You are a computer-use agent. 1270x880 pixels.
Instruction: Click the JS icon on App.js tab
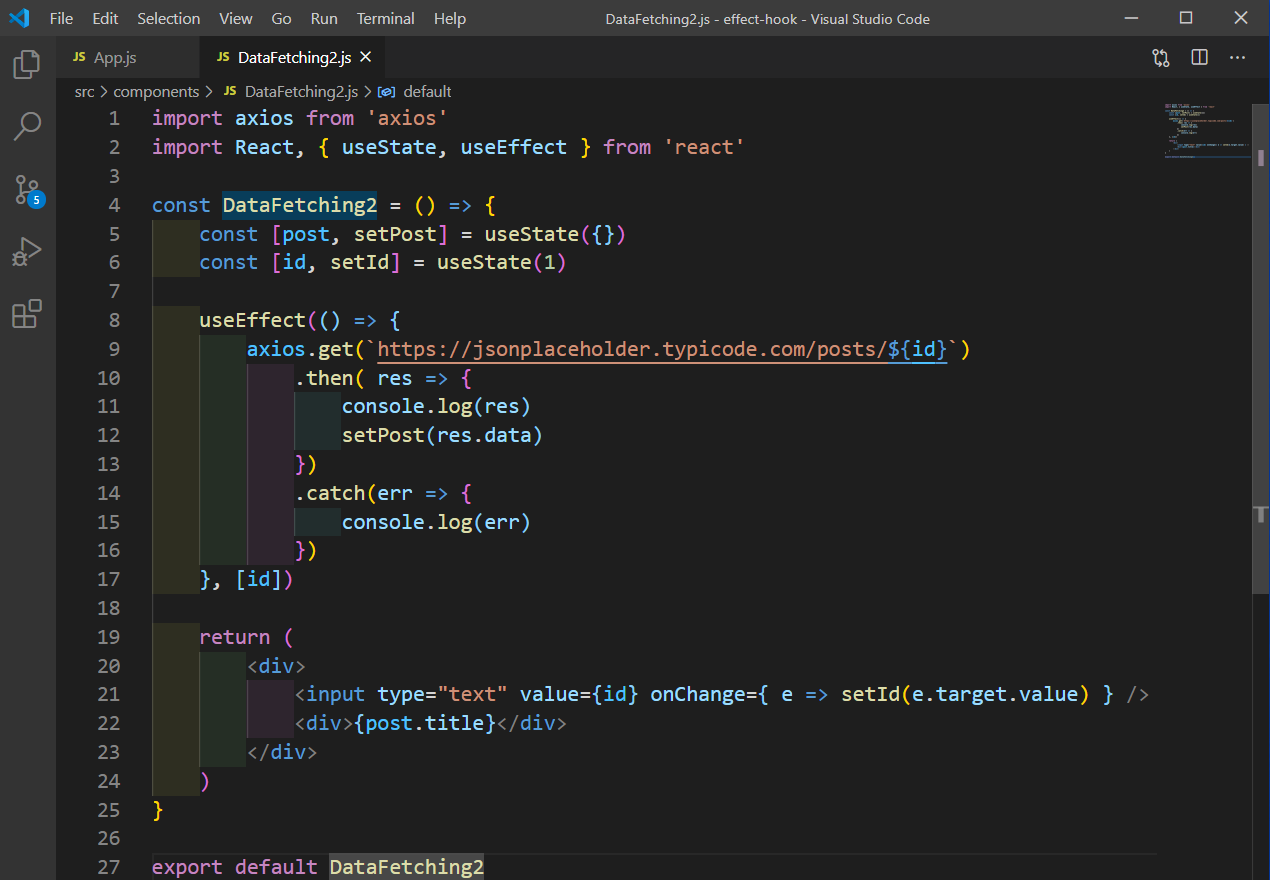tap(79, 58)
